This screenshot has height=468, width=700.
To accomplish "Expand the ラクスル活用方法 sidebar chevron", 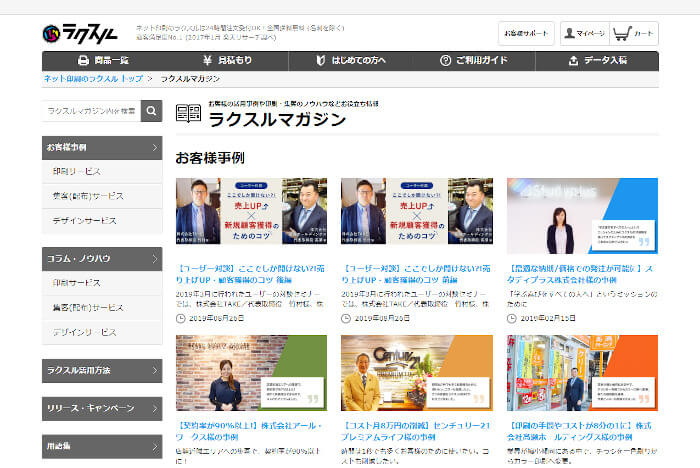I will (154, 371).
